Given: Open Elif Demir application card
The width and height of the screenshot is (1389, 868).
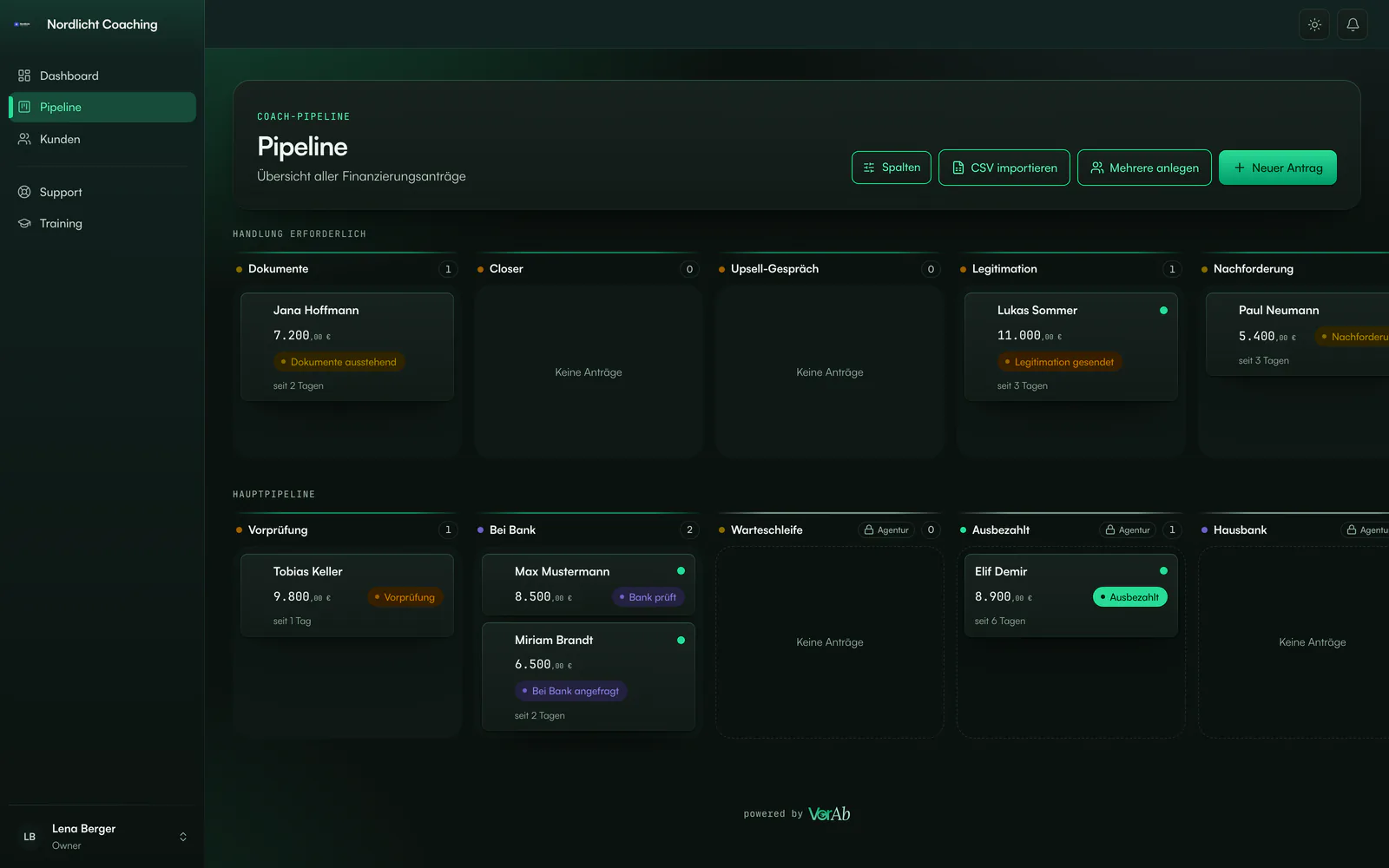Looking at the screenshot, I should click(1071, 595).
